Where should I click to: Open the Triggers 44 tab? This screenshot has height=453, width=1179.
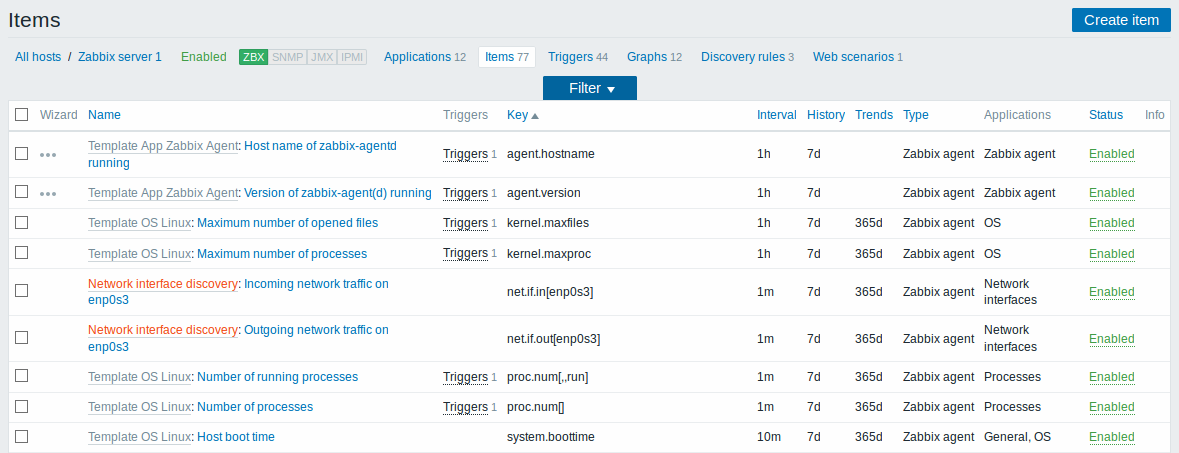tap(577, 56)
